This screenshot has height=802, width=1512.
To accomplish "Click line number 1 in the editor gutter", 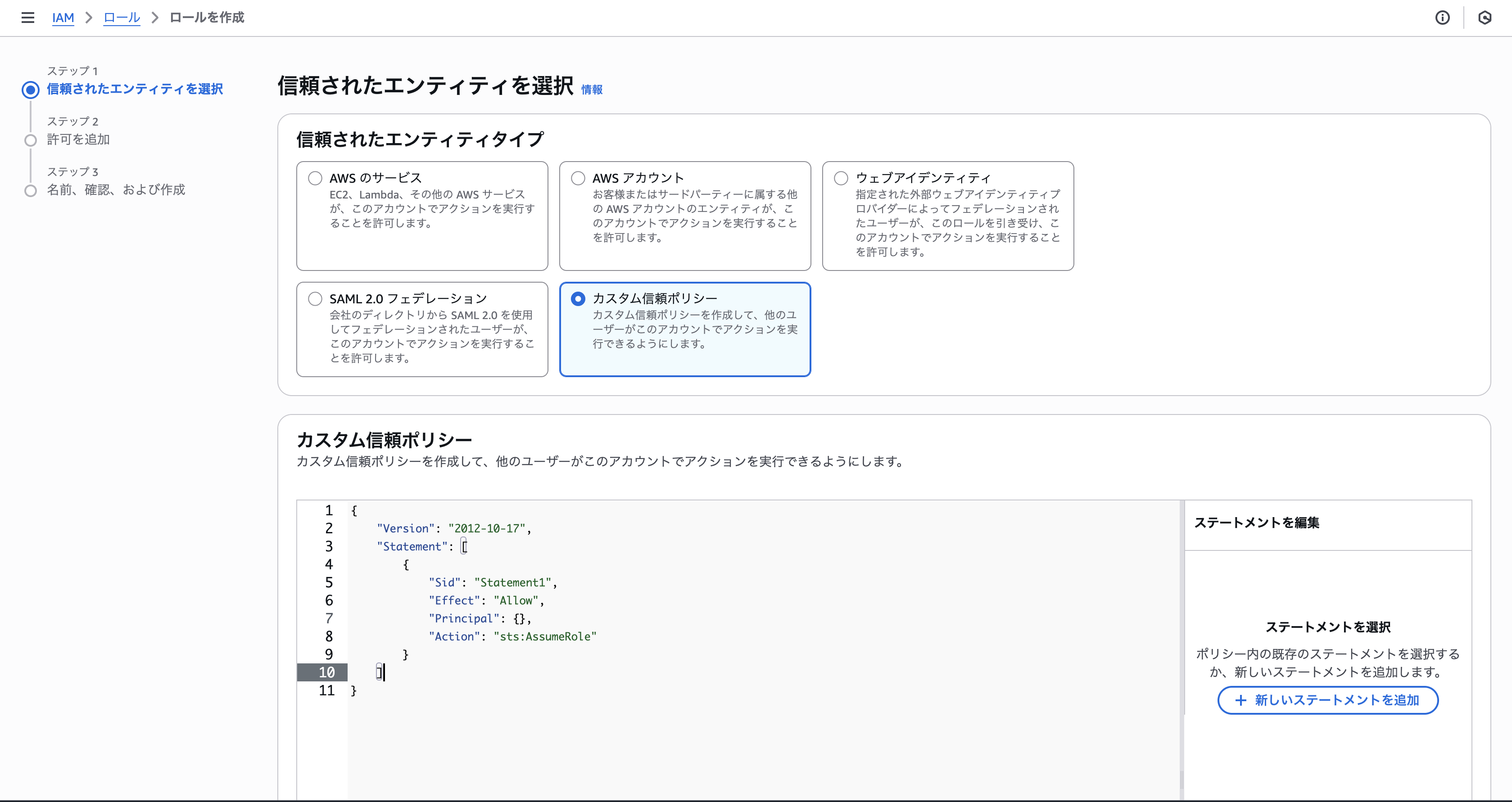I will pos(329,510).
